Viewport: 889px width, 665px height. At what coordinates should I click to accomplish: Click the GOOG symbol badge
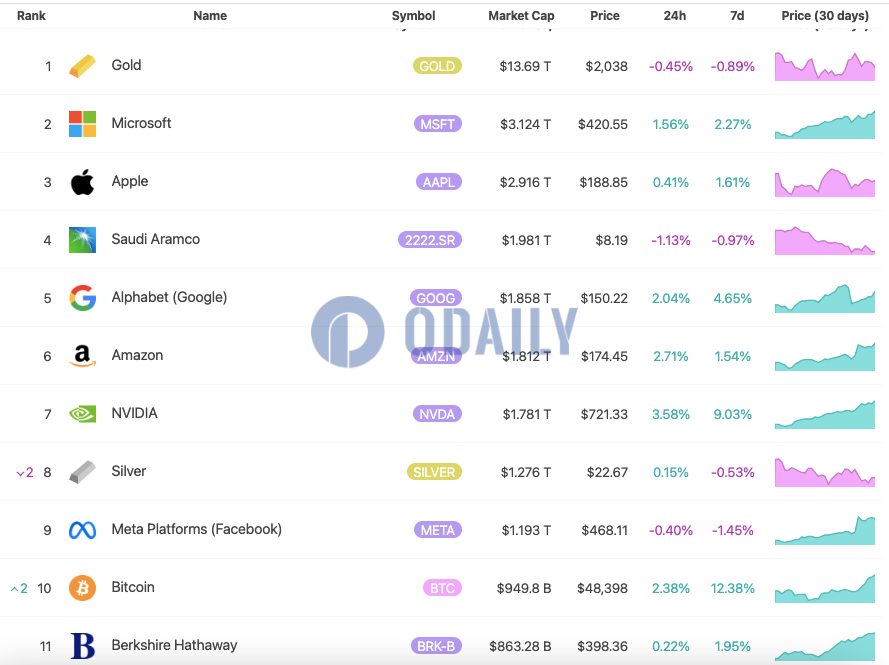coord(435,298)
